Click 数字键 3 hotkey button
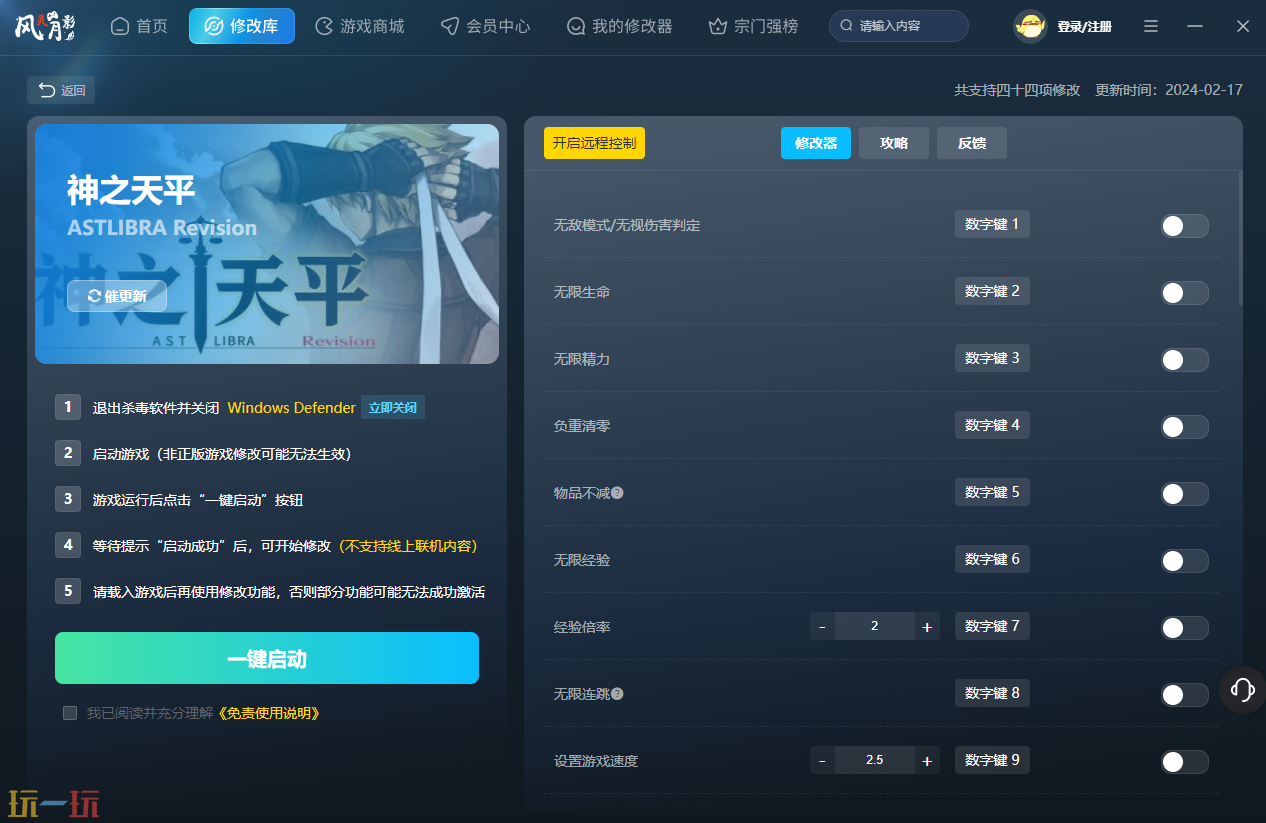1266x823 pixels. coord(992,358)
